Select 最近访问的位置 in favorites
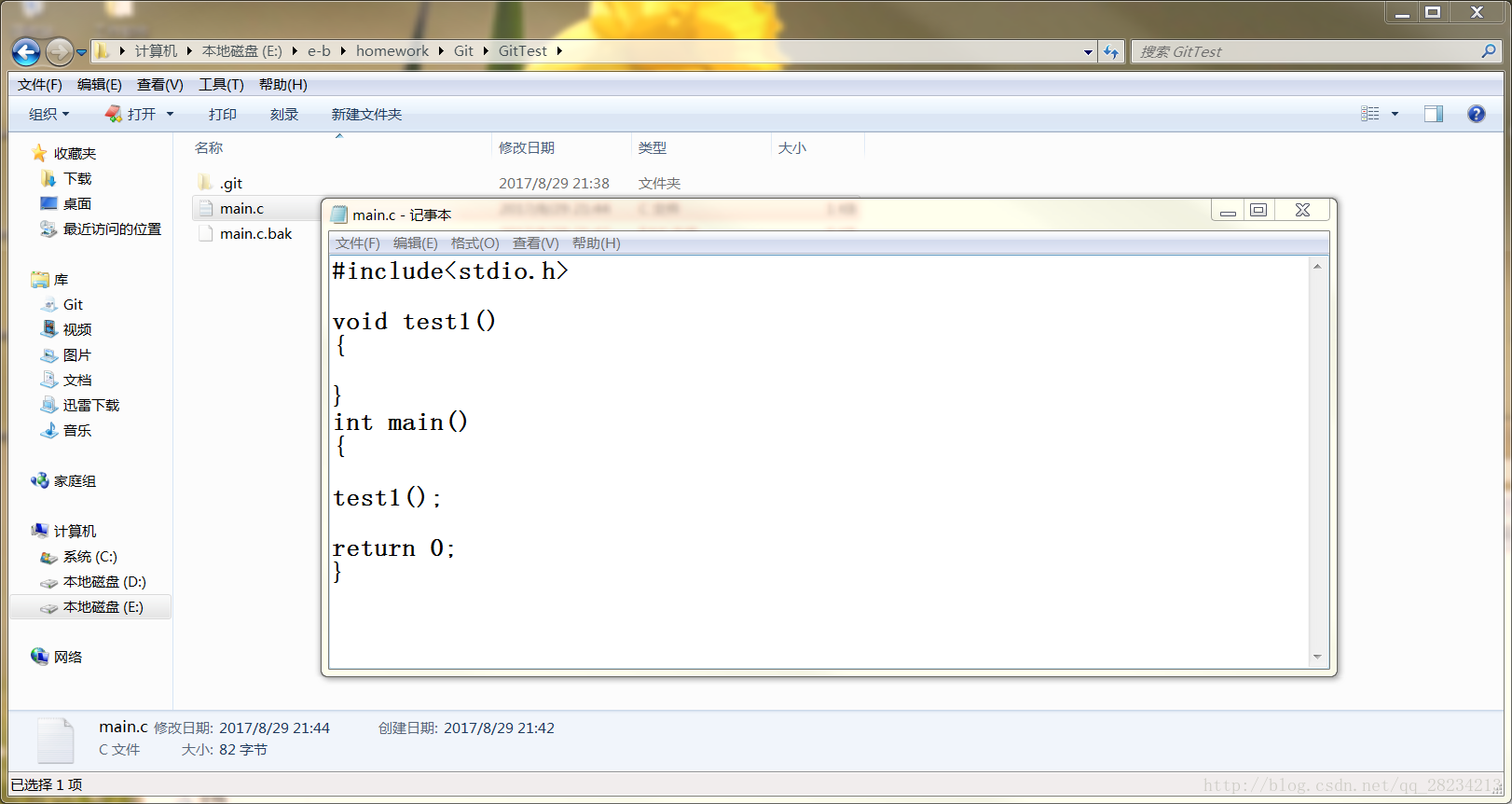Screen dimensions: 1512x804 pyautogui.click(x=112, y=229)
